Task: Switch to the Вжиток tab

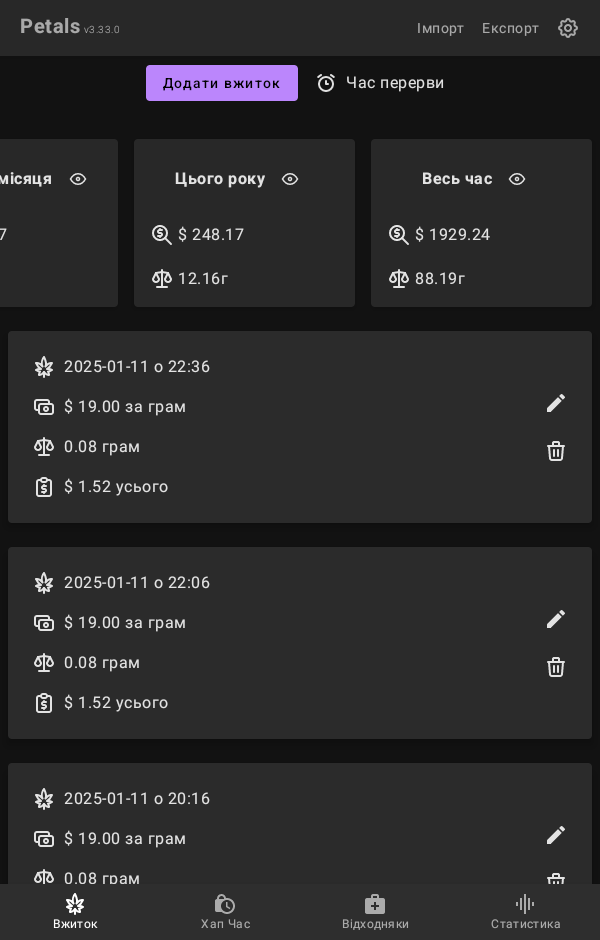Action: pyautogui.click(x=75, y=911)
